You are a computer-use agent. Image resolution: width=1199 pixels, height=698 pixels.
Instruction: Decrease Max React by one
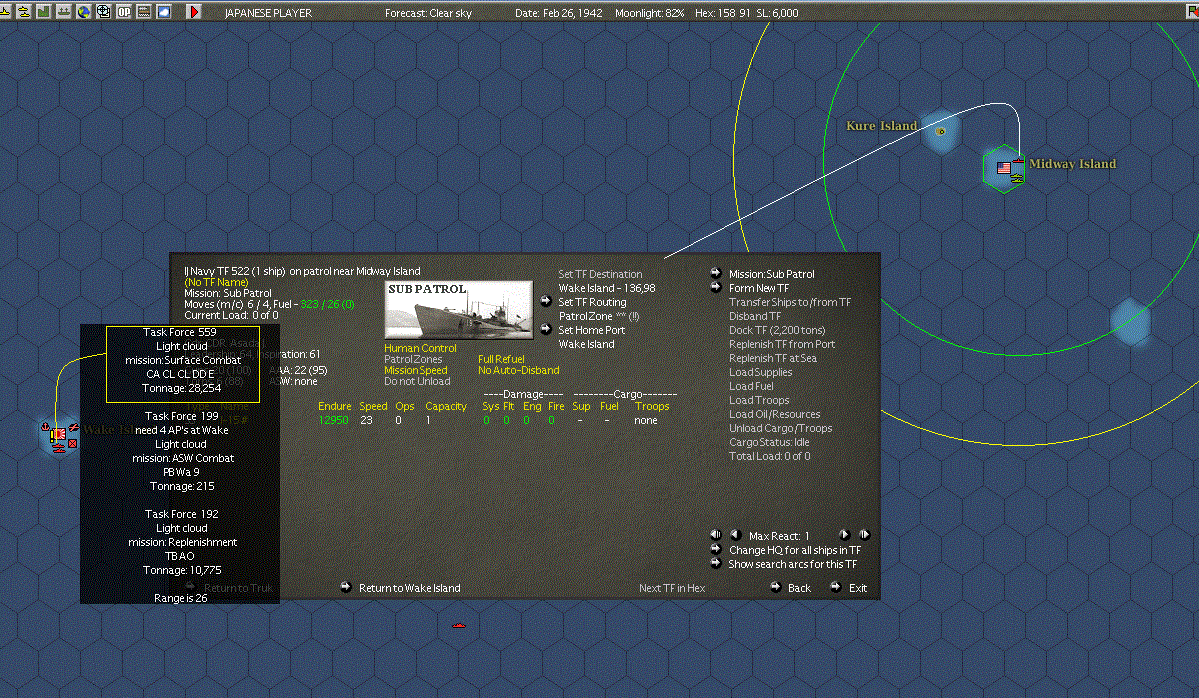point(736,535)
